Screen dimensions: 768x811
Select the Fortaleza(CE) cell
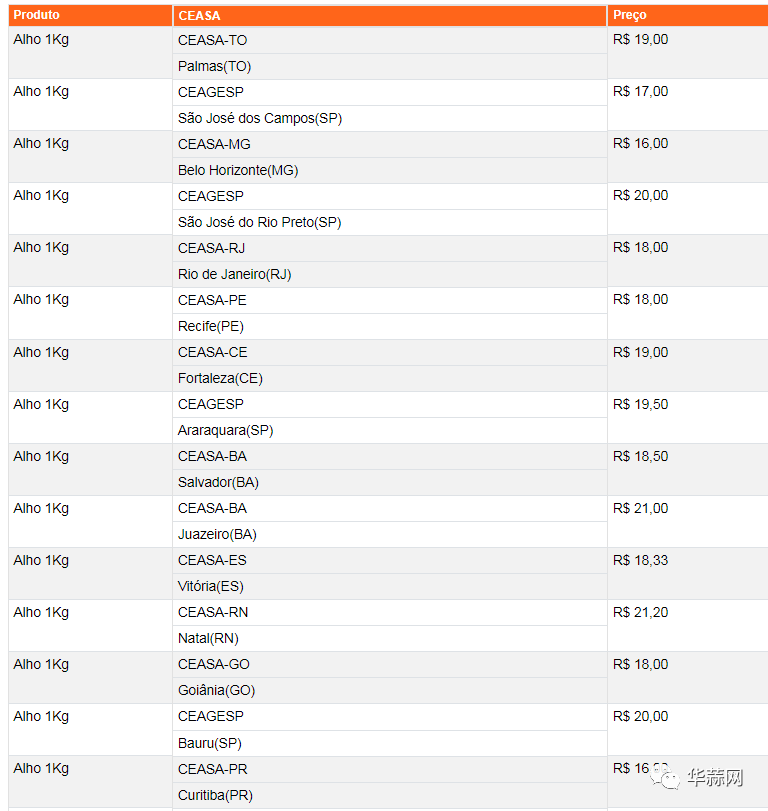tap(390, 378)
